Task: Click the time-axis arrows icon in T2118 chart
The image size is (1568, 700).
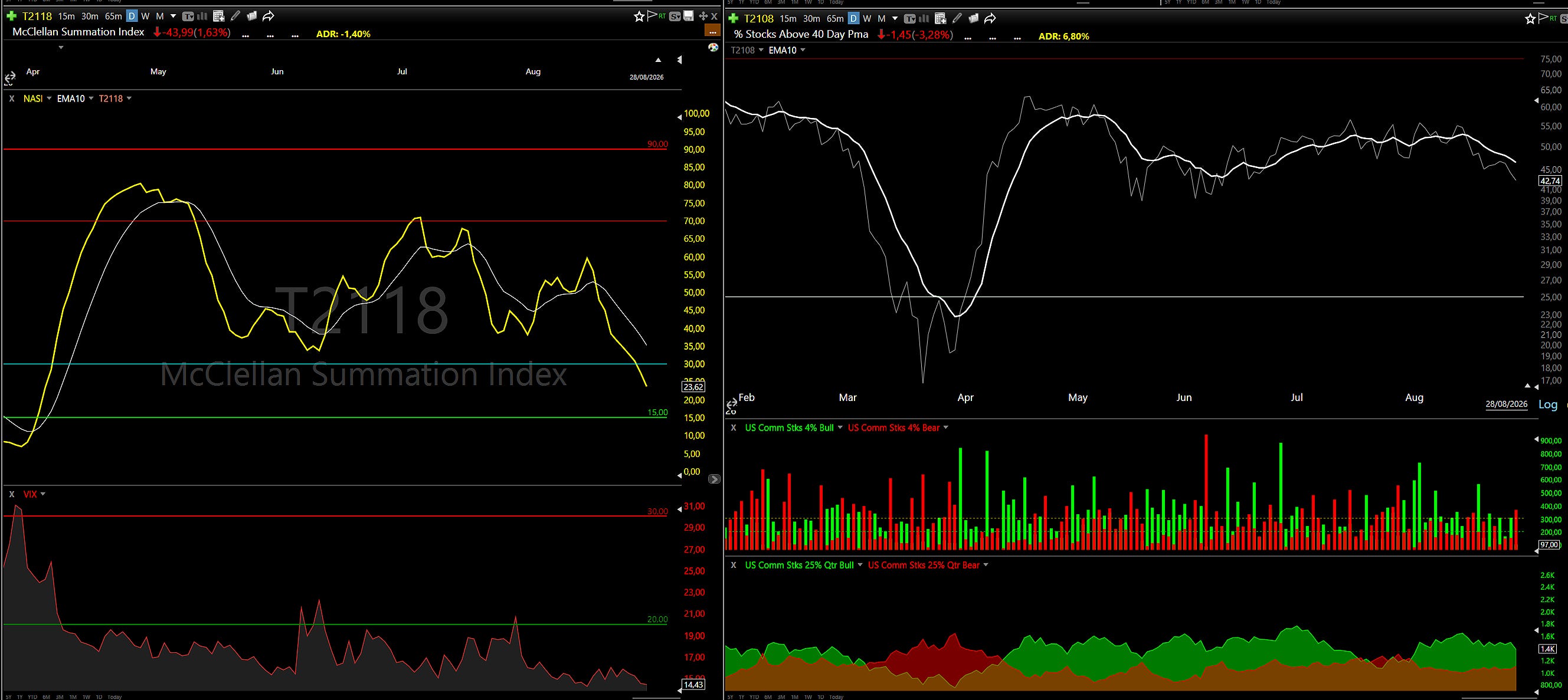Action: click(x=10, y=78)
